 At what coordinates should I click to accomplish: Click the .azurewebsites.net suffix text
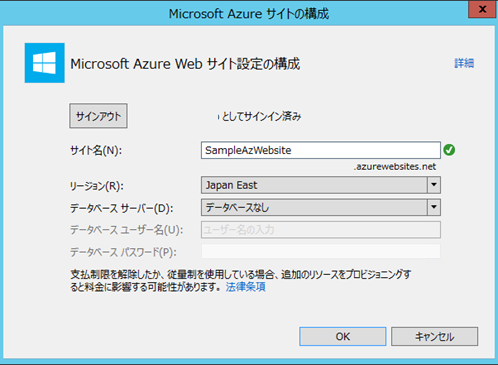[395, 166]
